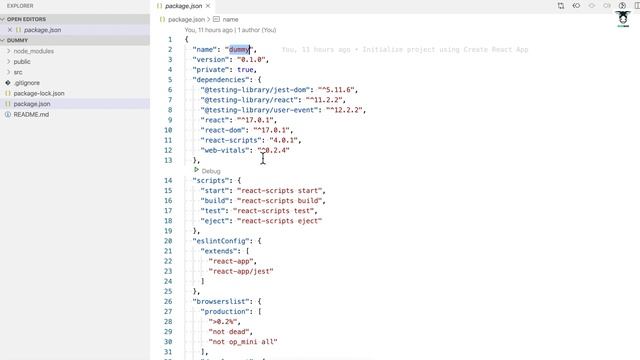Open package.json breadcrumb segment
Screen dimensions: 640x360
pyautogui.click(x=186, y=19)
